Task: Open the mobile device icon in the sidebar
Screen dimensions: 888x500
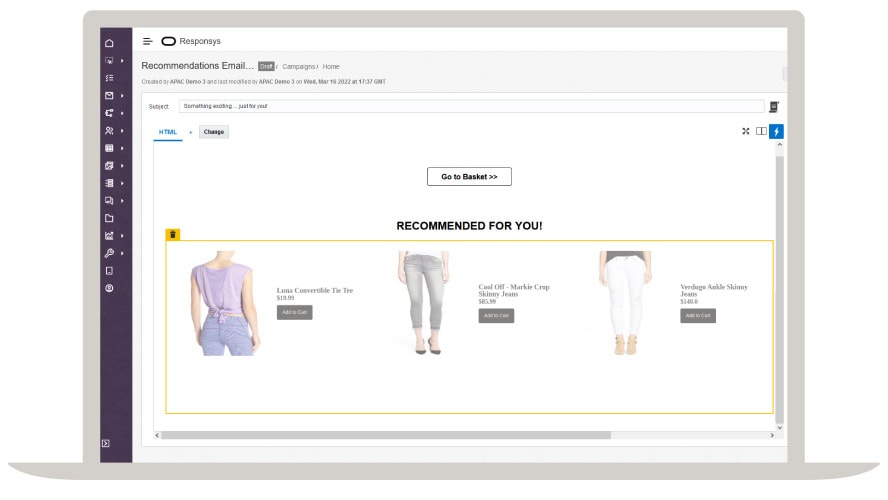Action: (x=109, y=271)
